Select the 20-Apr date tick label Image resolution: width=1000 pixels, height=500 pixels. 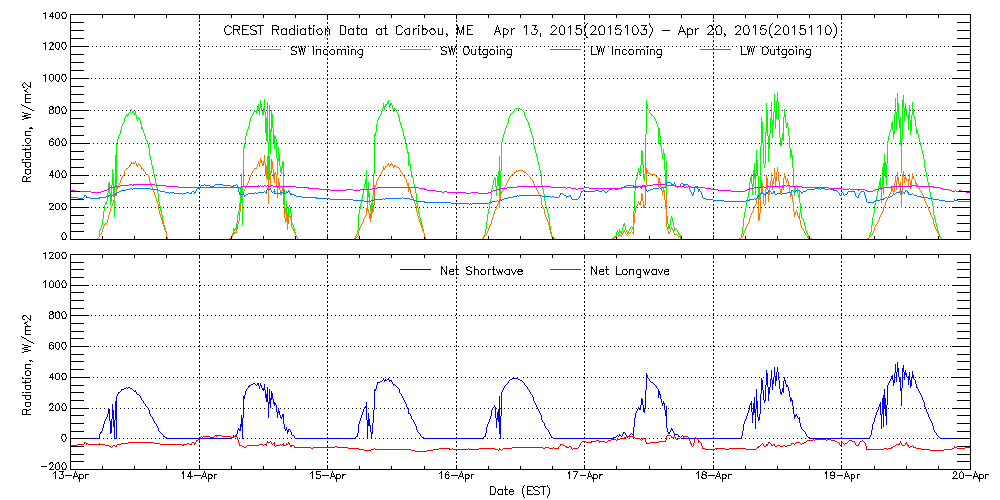coord(970,478)
